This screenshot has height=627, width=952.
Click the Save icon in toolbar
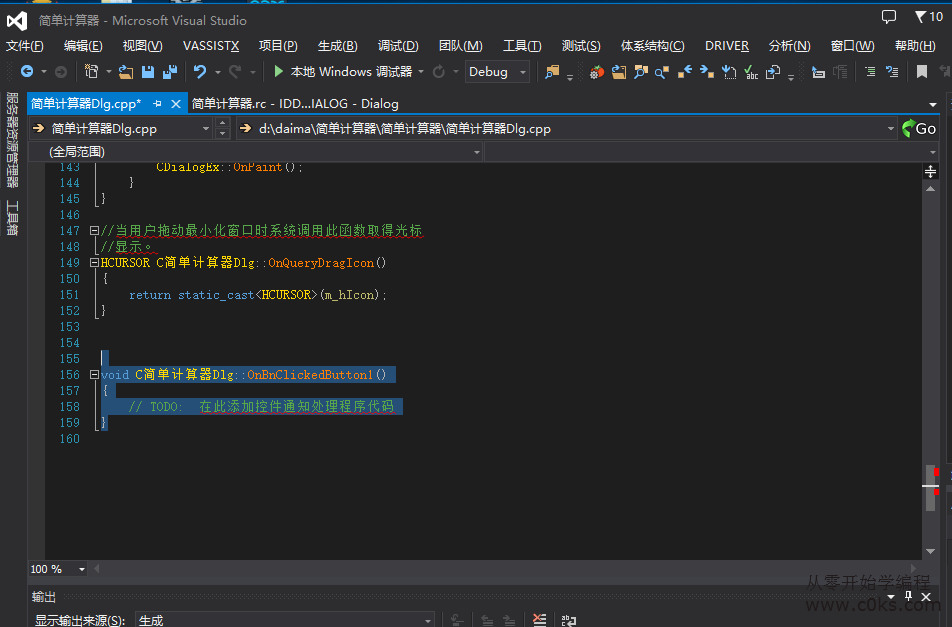tap(148, 72)
